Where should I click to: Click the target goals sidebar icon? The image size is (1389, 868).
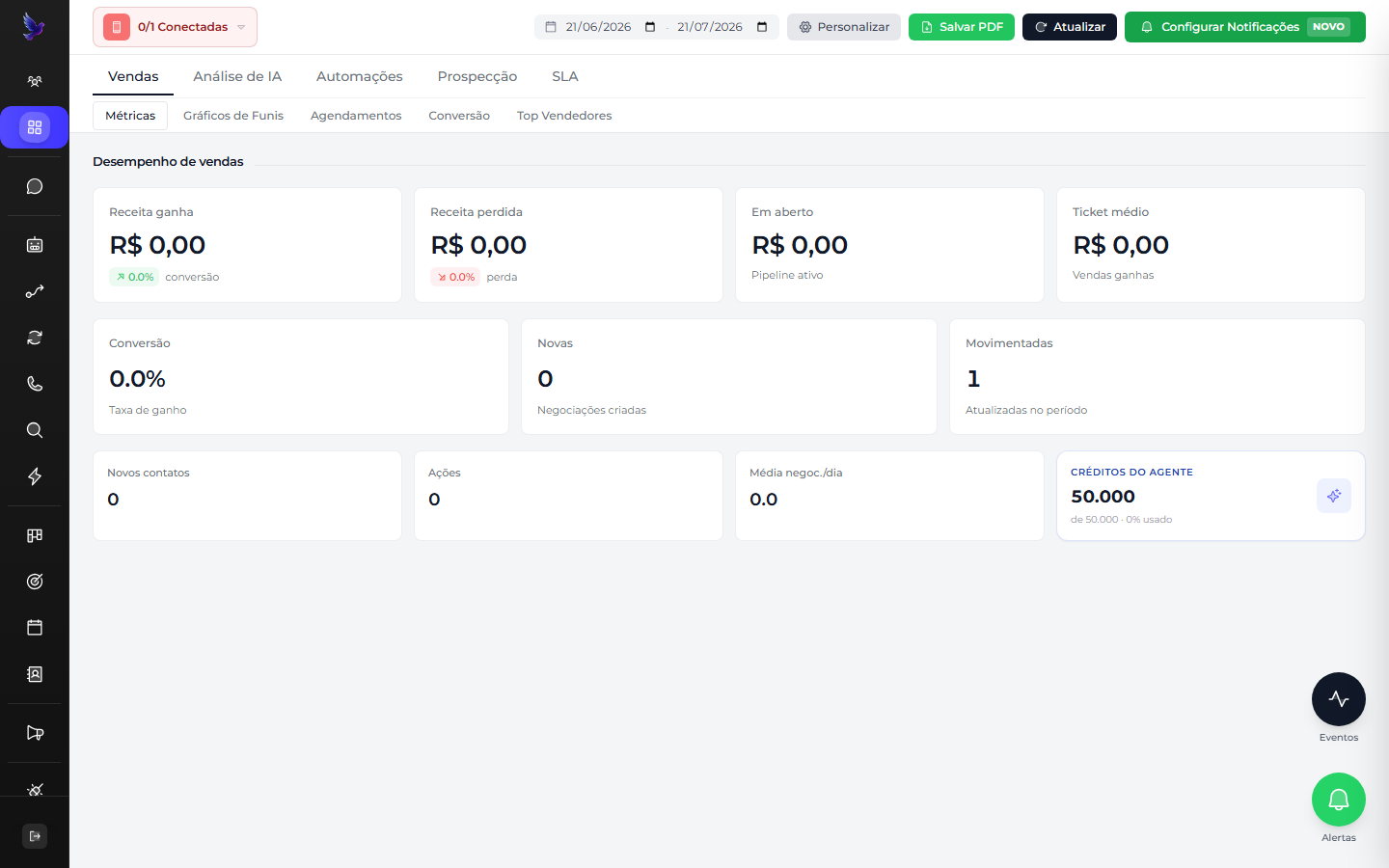pos(35,582)
